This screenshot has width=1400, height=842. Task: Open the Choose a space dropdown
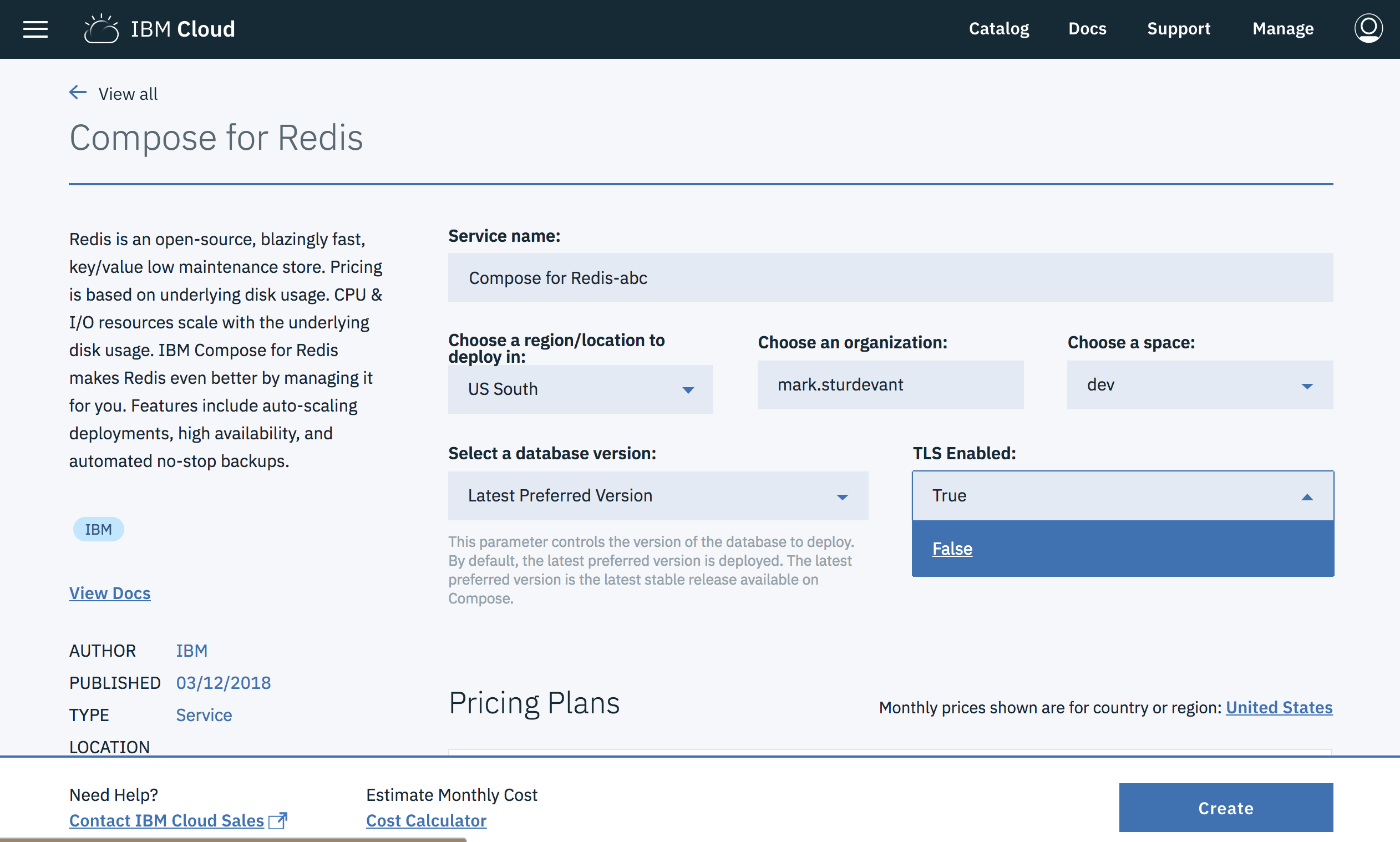click(1199, 386)
